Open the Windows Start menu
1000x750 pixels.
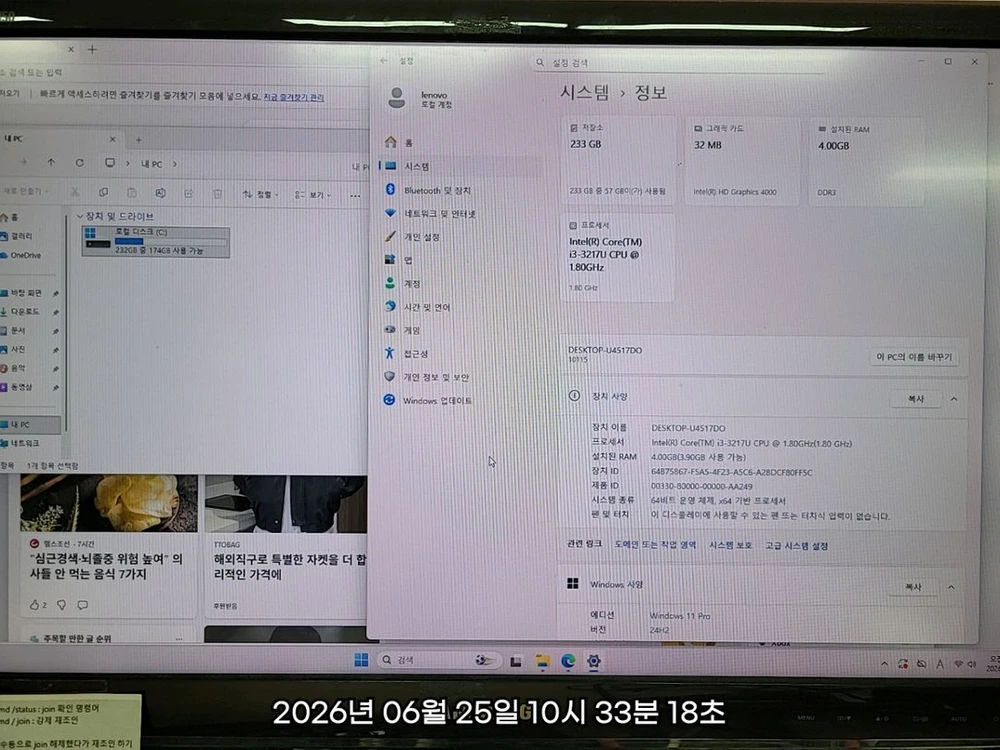361,660
